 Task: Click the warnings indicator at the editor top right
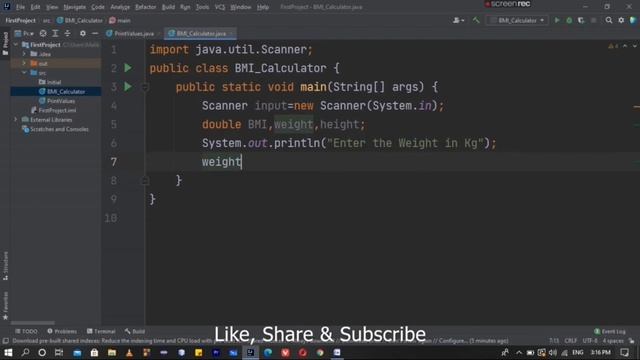click(x=613, y=46)
